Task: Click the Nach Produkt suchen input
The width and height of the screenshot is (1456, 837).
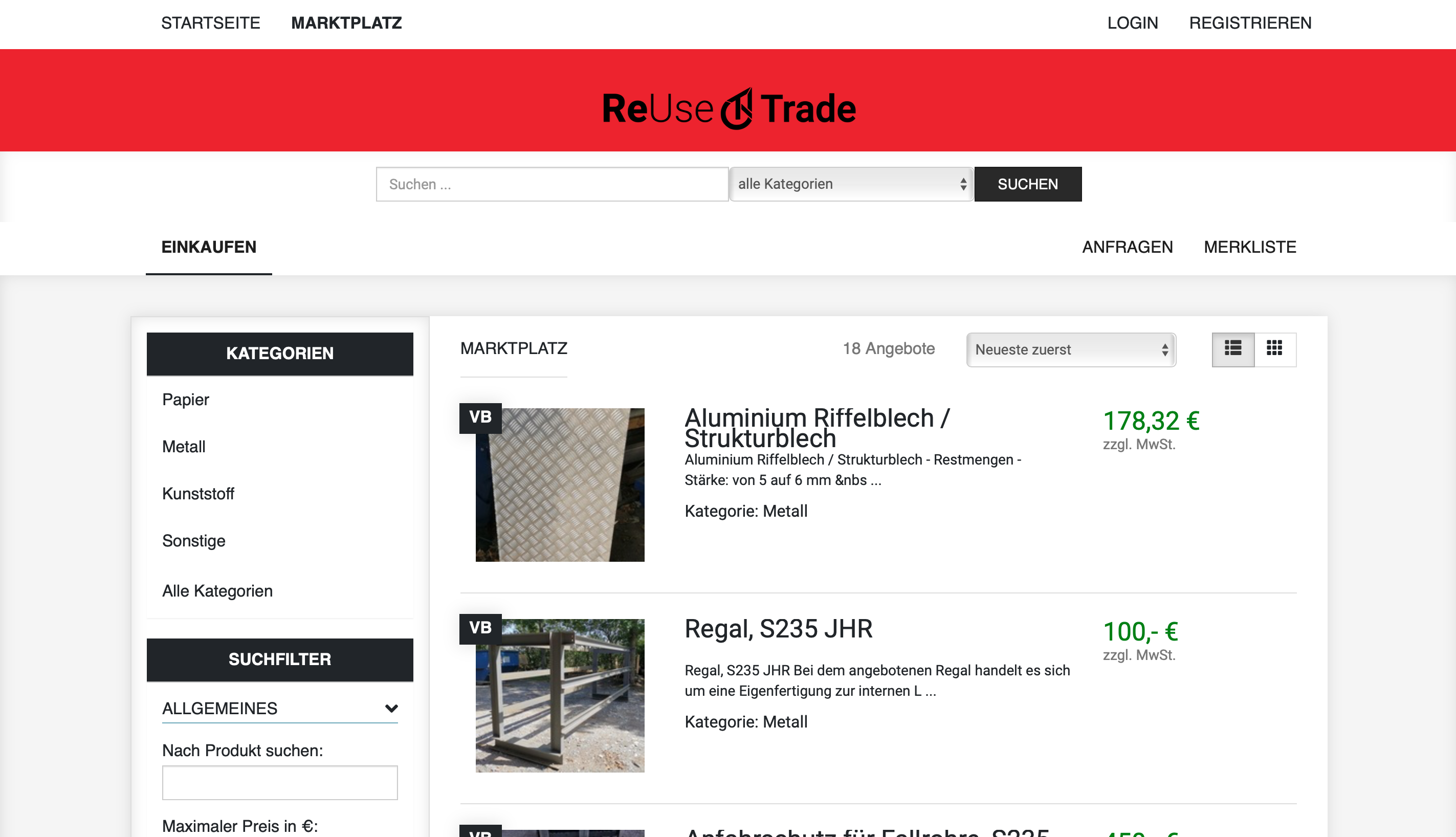Action: (x=280, y=782)
